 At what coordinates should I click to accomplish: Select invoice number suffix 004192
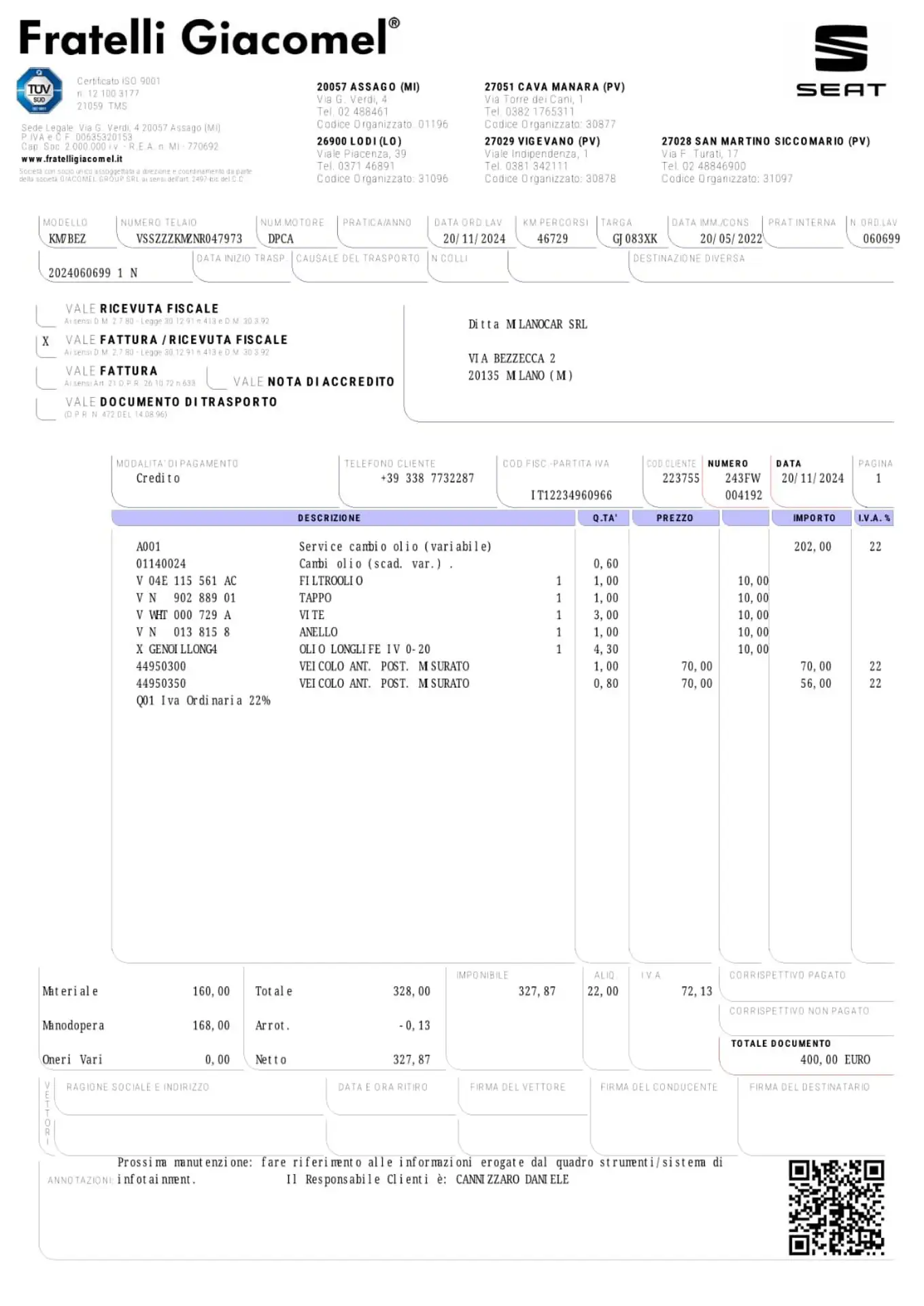[x=743, y=495]
